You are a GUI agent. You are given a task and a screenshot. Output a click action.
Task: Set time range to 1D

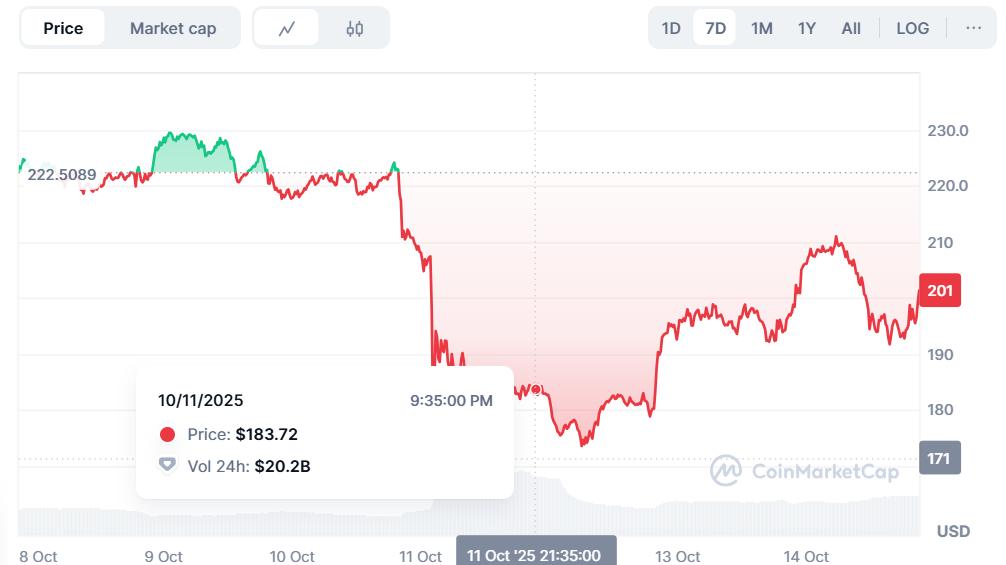[671, 28]
